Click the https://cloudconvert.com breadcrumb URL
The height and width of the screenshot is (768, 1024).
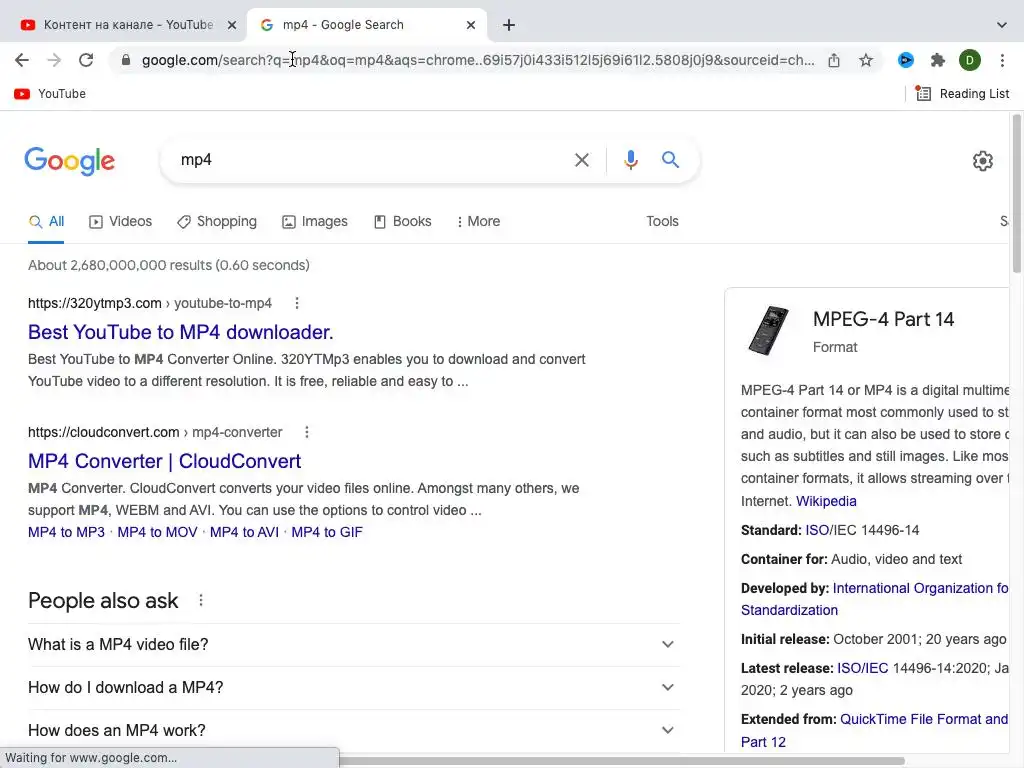(103, 432)
